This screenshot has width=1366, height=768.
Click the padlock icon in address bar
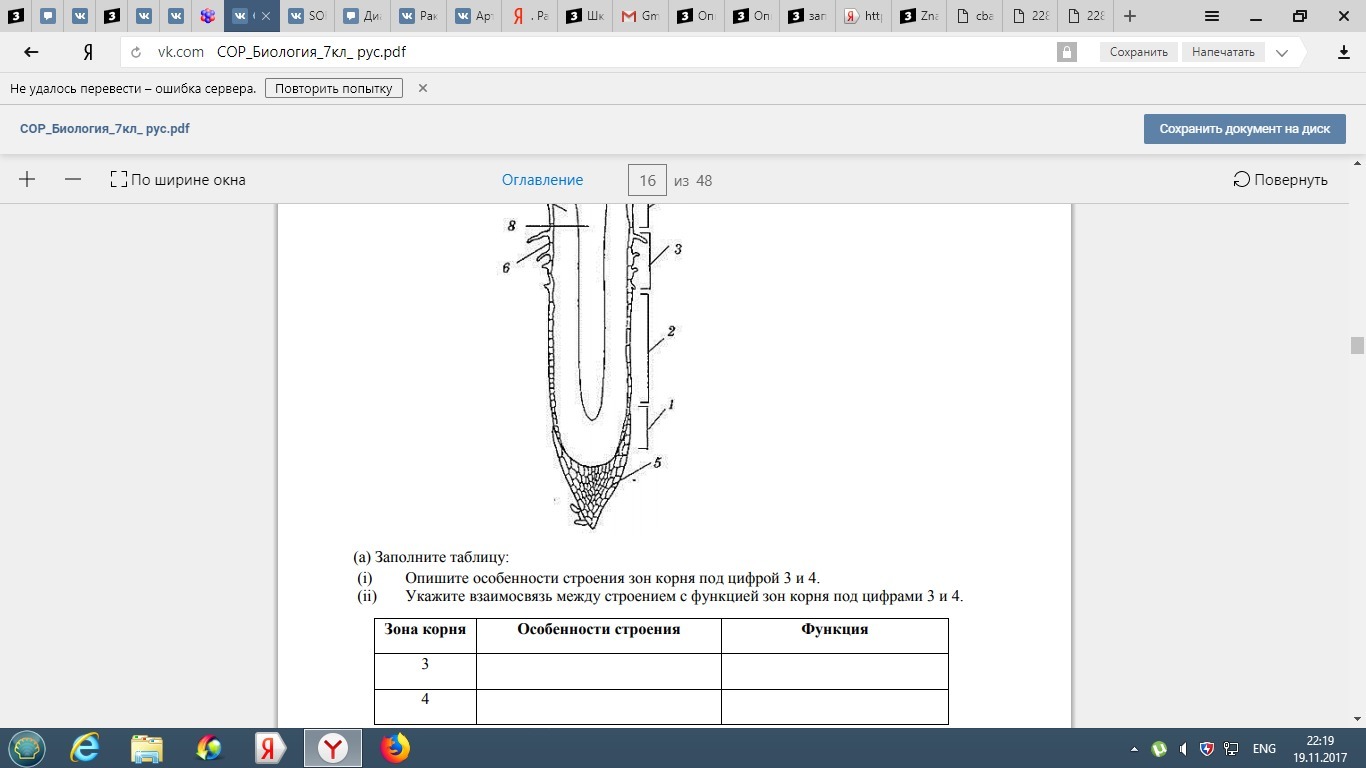[x=1067, y=52]
